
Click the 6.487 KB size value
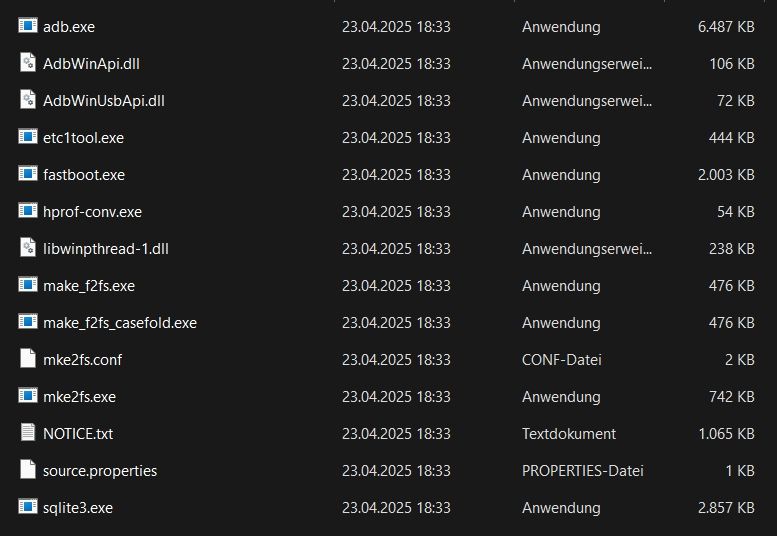[726, 27]
